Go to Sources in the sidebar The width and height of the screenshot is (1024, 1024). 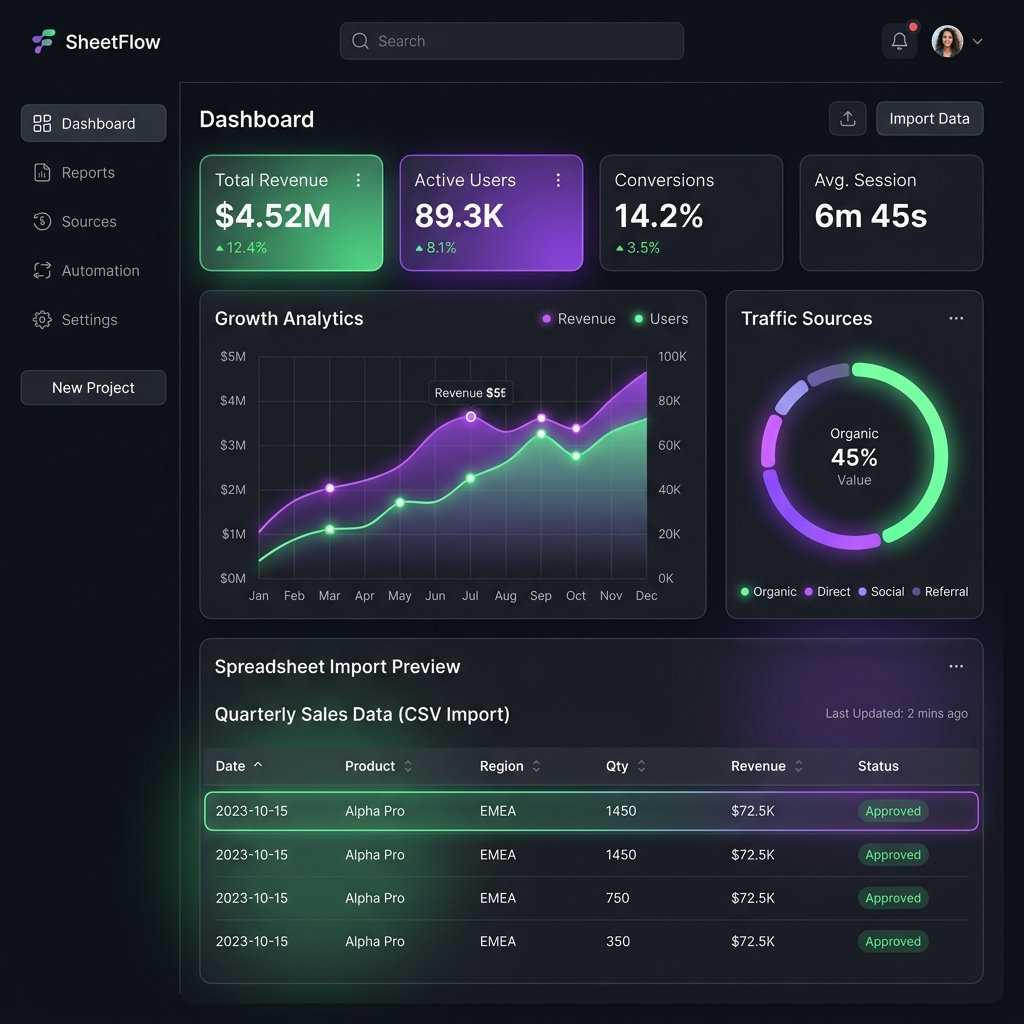93,221
